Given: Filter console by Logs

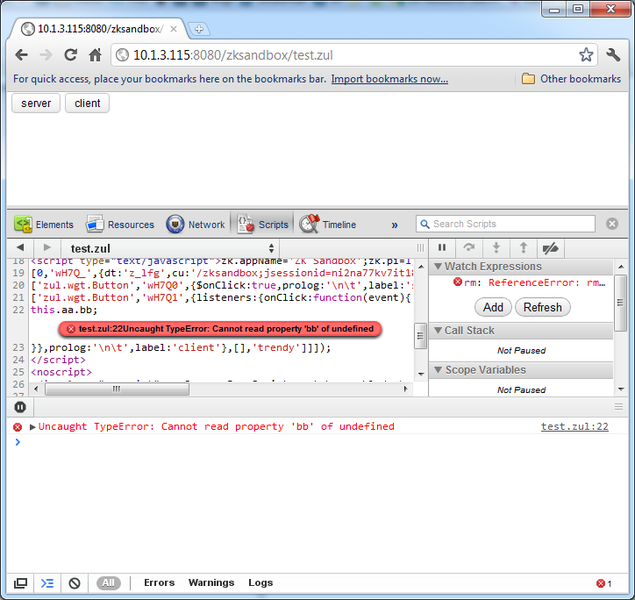Looking at the screenshot, I should pyautogui.click(x=260, y=583).
